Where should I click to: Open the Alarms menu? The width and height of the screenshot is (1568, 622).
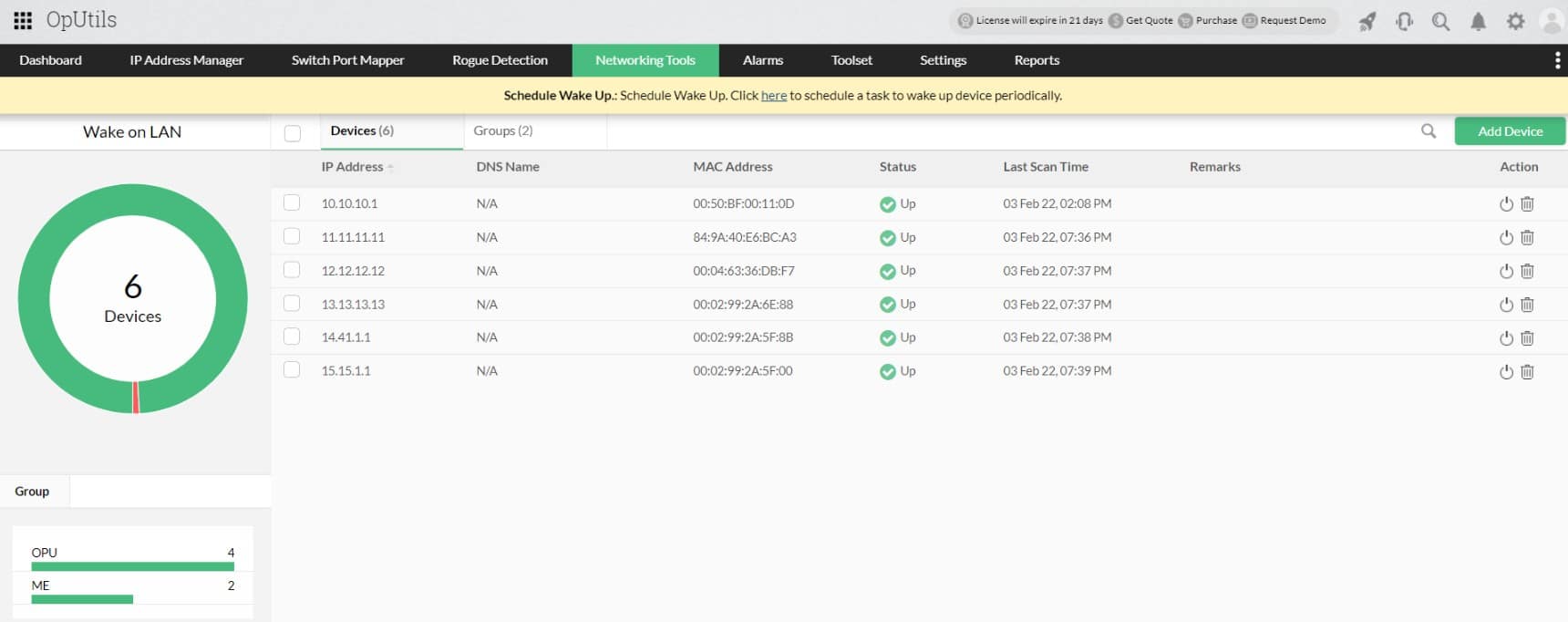[763, 60]
